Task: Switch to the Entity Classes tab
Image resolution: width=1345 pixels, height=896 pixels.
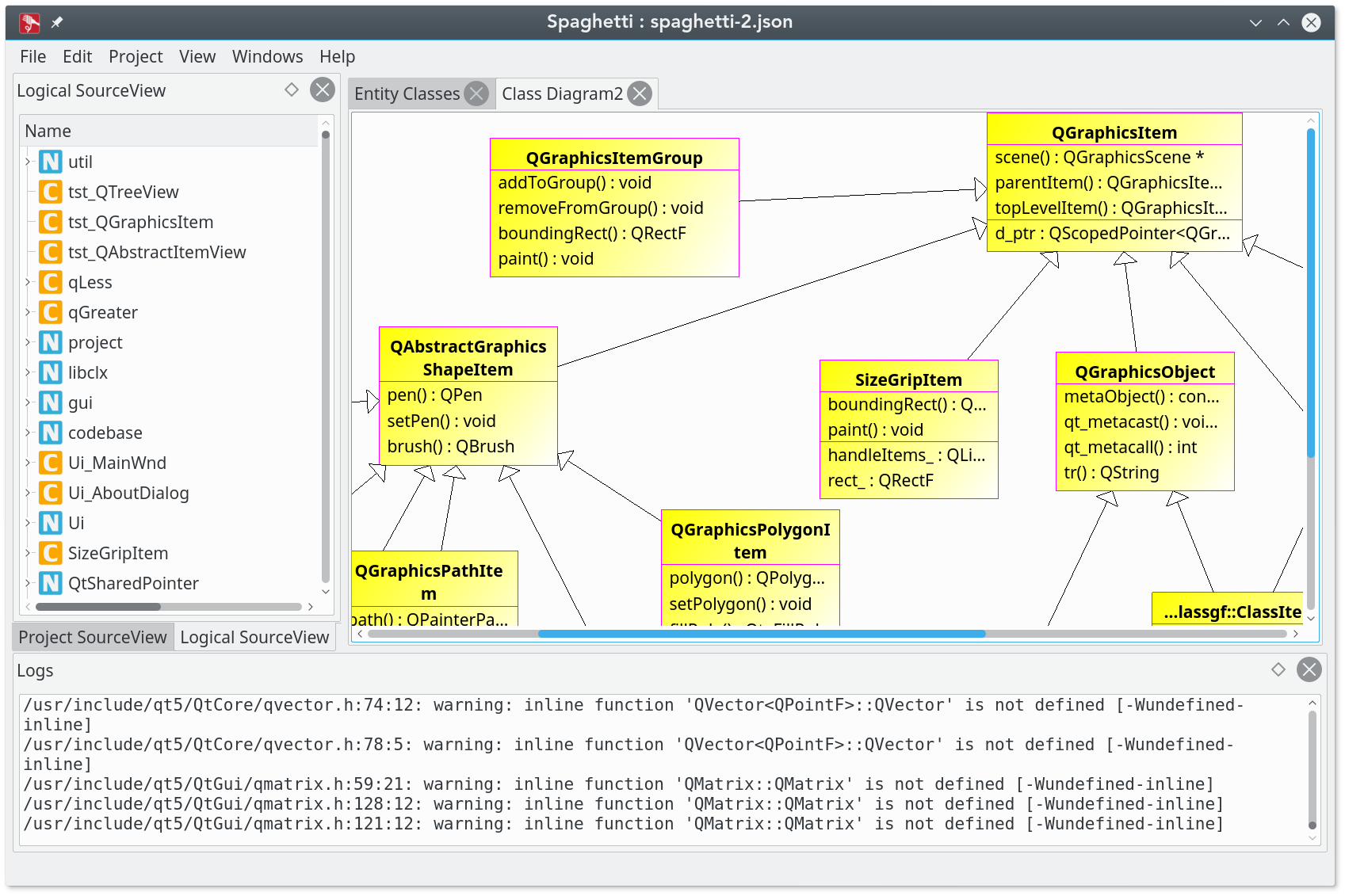Action: (x=407, y=93)
